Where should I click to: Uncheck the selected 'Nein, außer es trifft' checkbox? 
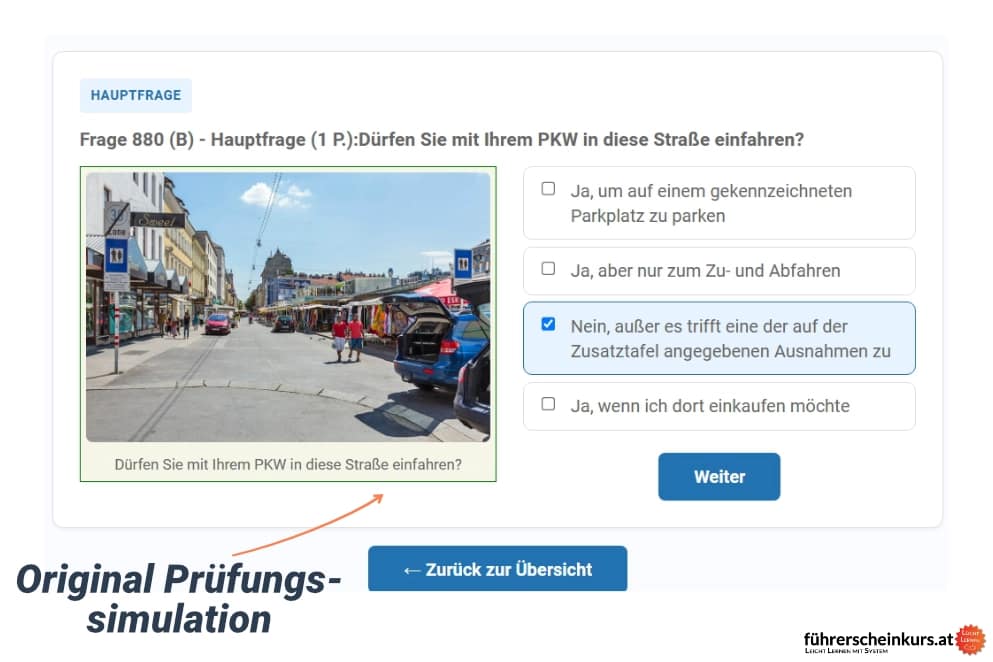(548, 324)
